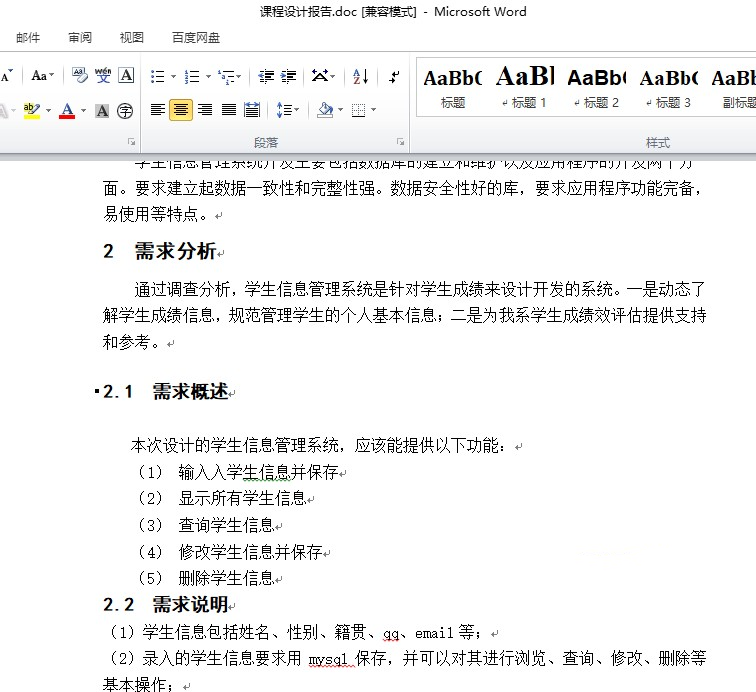Click the misspelled word "mysql"
The width and height of the screenshot is (756, 692).
pyautogui.click(x=328, y=659)
